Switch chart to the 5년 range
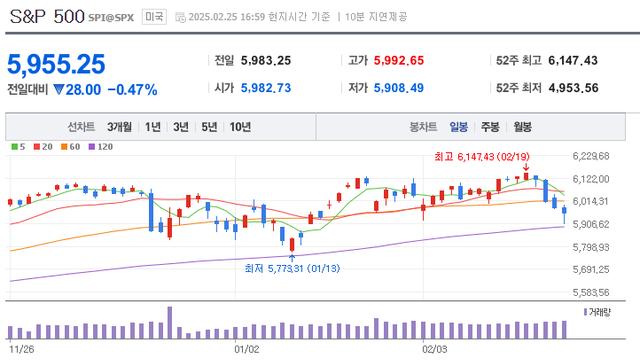 tap(209, 127)
